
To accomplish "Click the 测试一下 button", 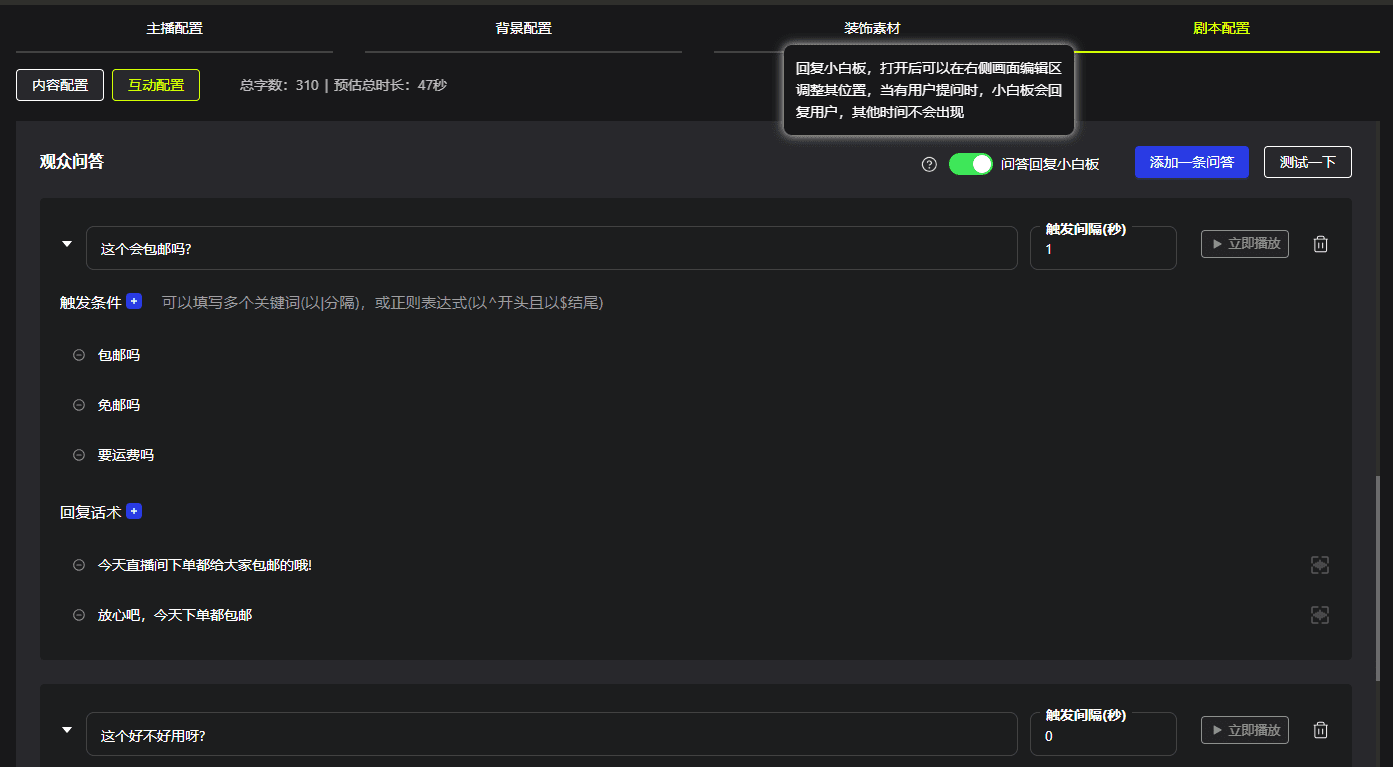I will [x=1308, y=162].
